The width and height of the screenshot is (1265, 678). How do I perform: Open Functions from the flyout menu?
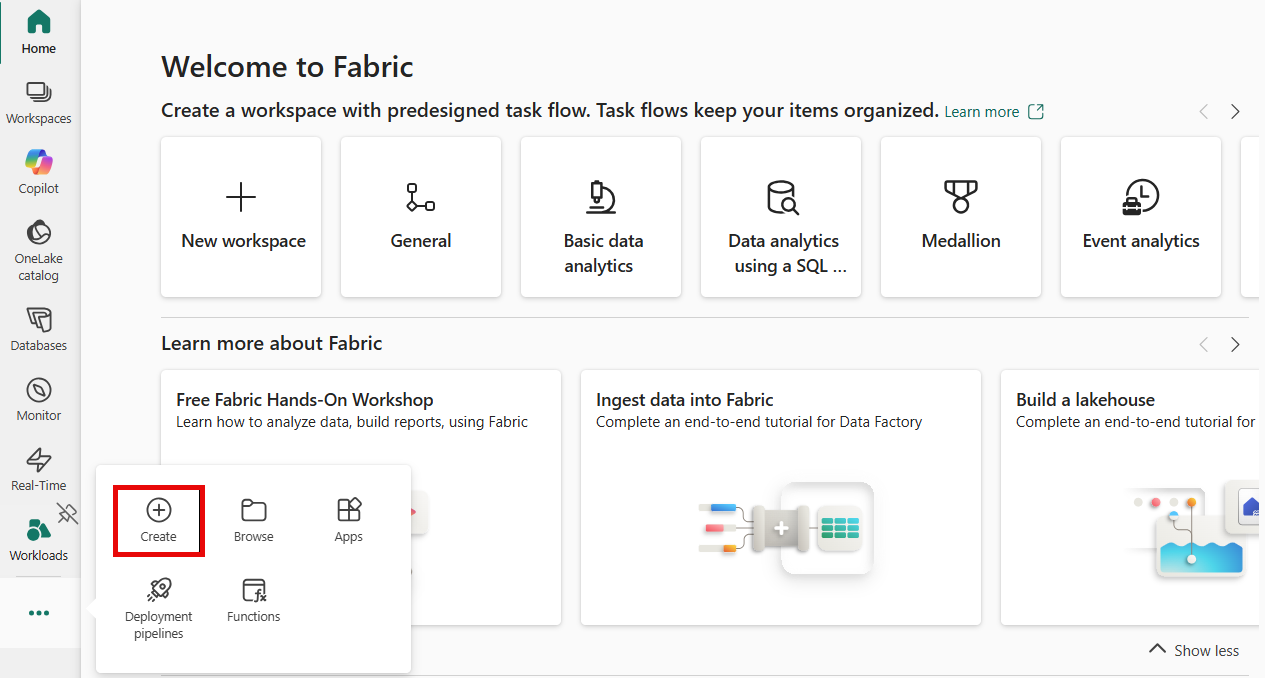[x=254, y=601]
